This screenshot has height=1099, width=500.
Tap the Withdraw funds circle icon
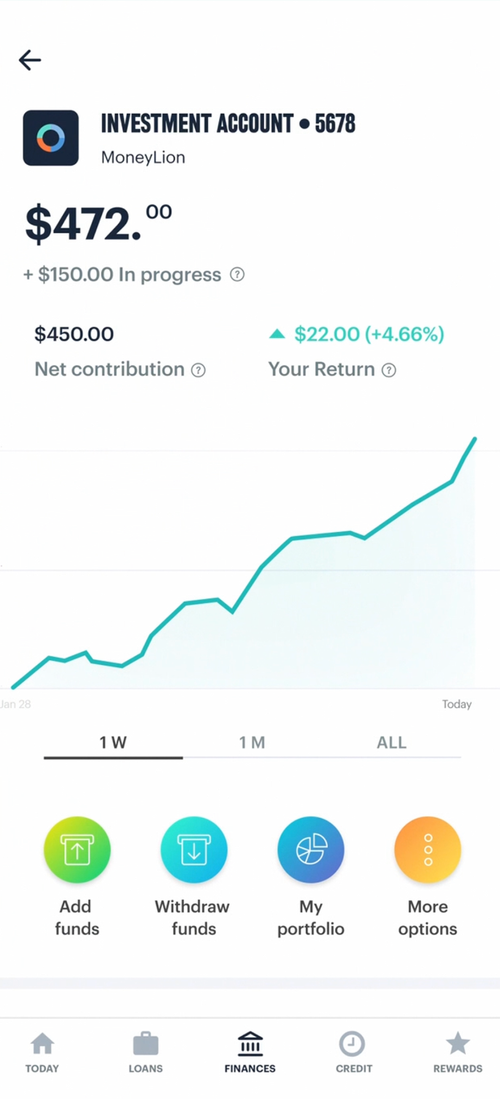coord(194,849)
